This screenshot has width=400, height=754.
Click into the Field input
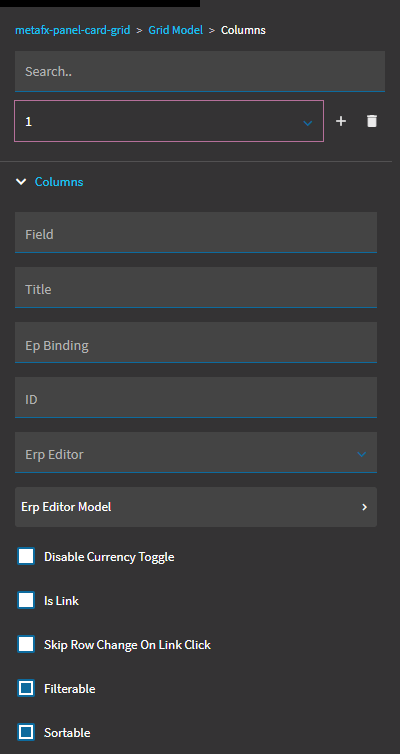click(x=196, y=232)
